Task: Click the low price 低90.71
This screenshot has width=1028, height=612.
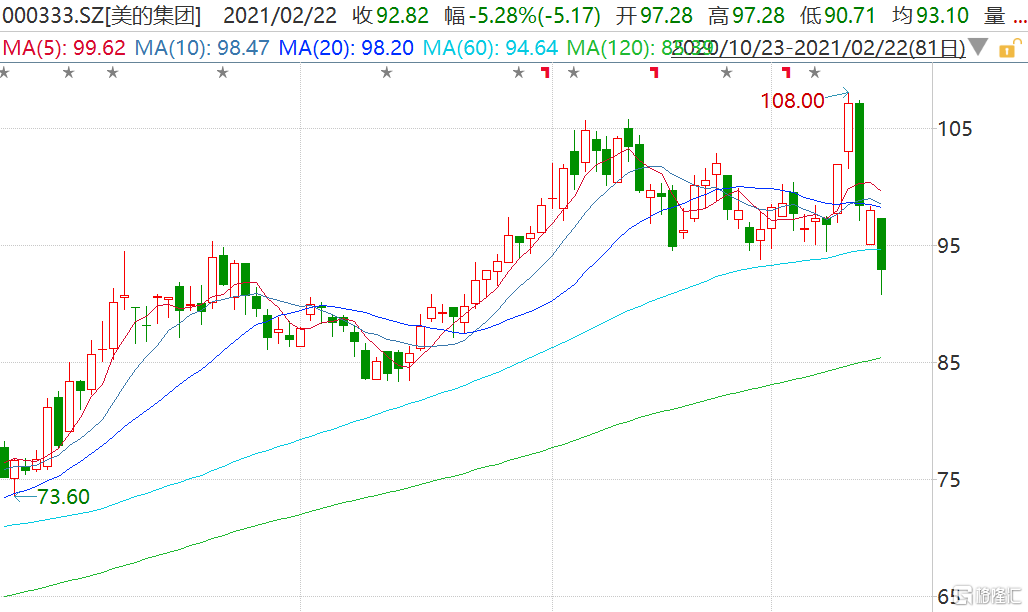Action: (838, 15)
